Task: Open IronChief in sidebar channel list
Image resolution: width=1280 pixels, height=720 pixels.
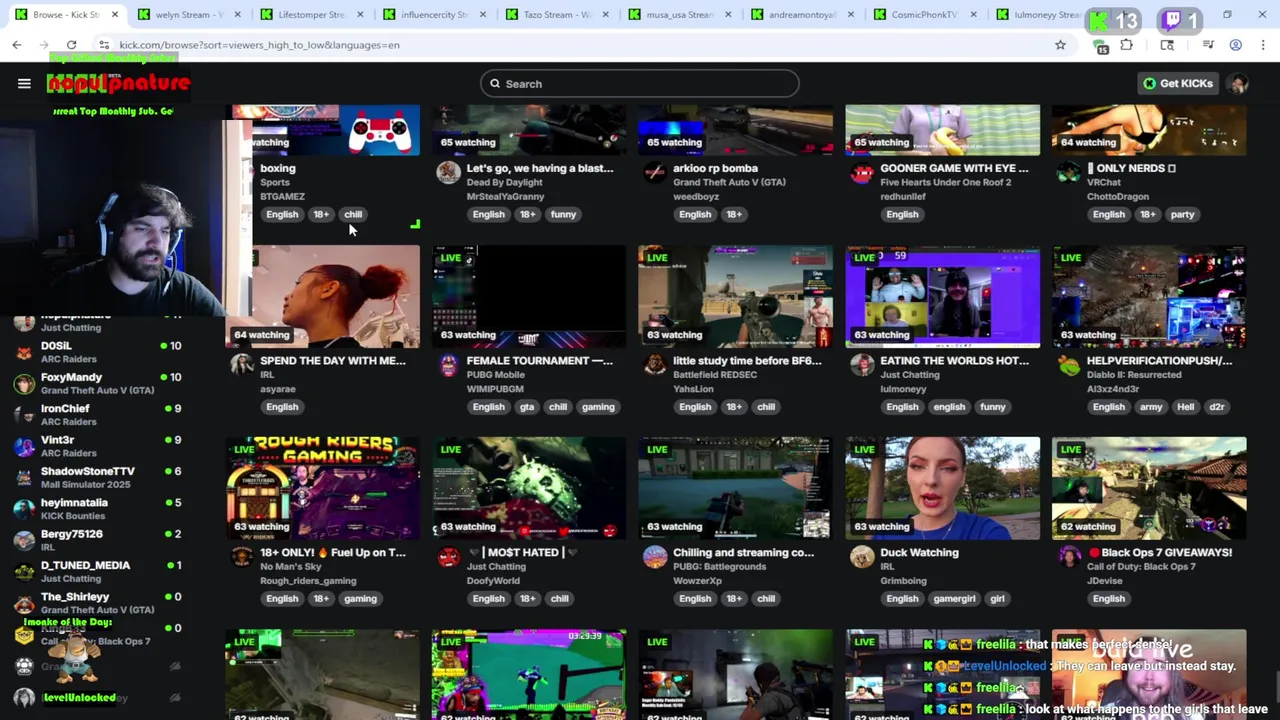Action: (x=97, y=415)
